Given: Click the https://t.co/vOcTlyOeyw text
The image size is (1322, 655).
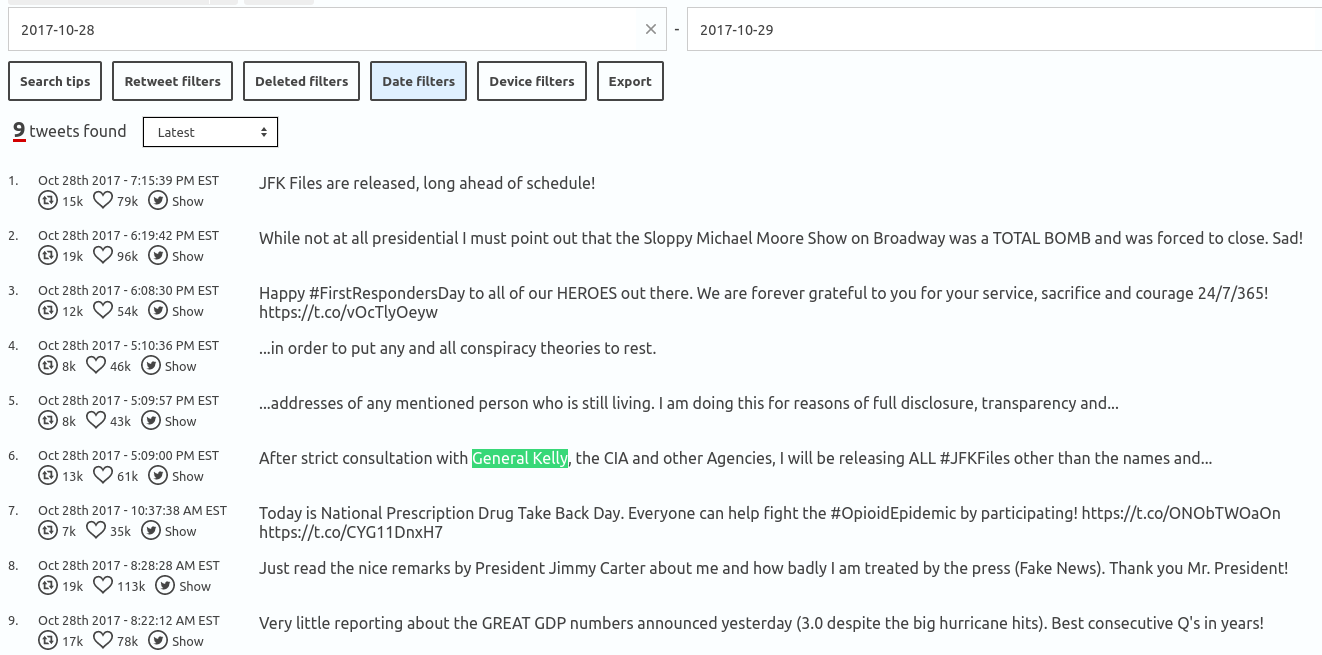Looking at the screenshot, I should point(348,312).
